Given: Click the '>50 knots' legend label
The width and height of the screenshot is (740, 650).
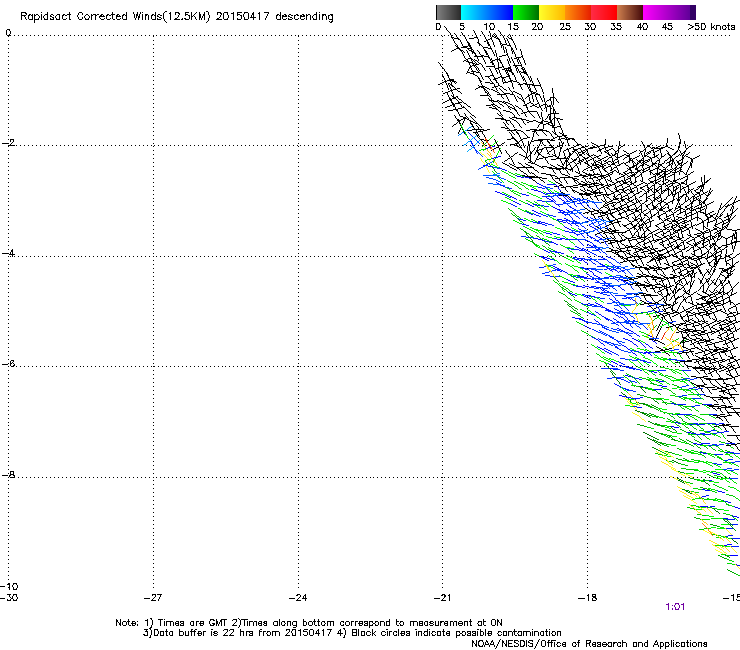Looking at the screenshot, I should pos(711,27).
